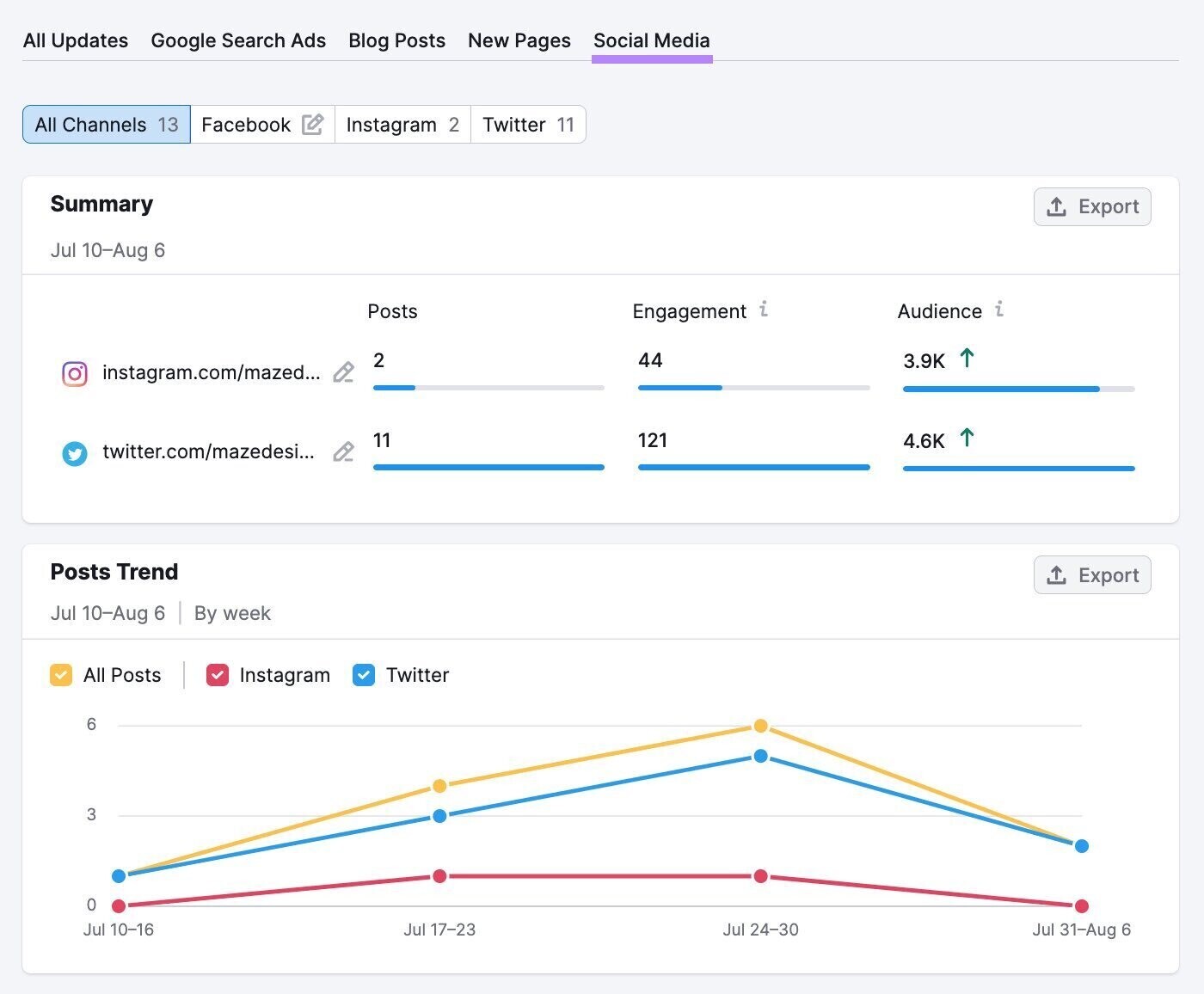
Task: Open the Google Search Ads tab
Action: (x=238, y=40)
